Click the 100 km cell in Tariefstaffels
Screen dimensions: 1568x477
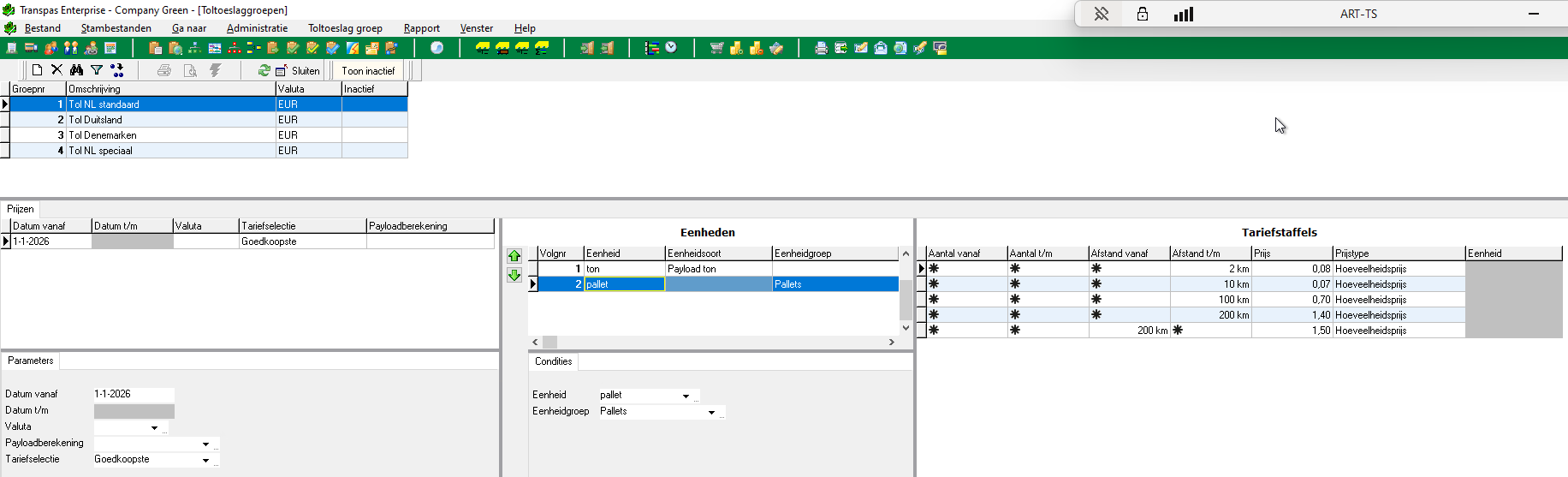[x=1211, y=300]
